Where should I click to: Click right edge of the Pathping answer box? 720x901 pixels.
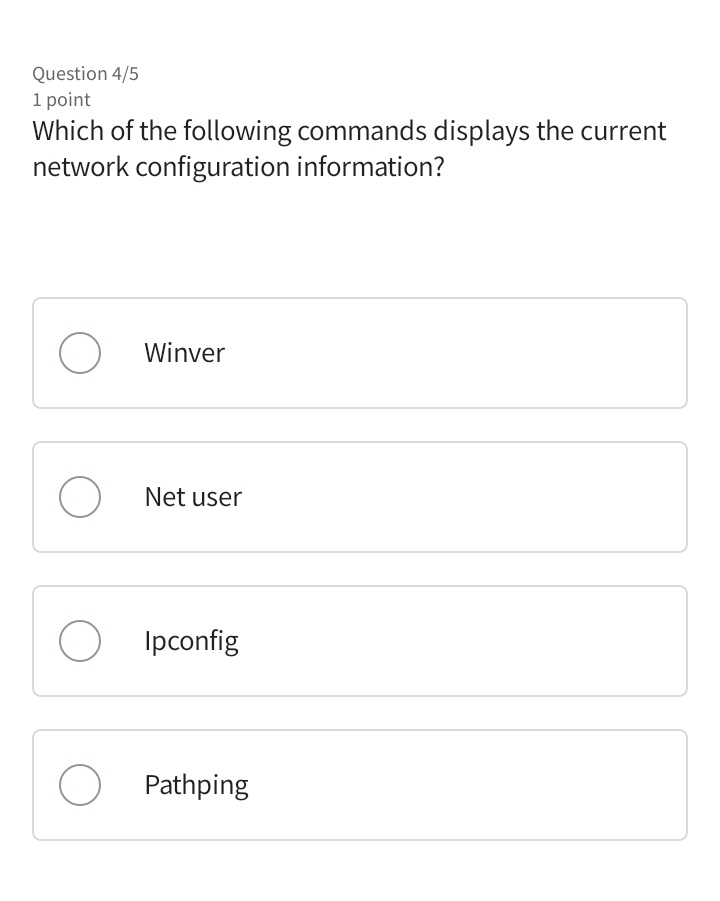675,785
